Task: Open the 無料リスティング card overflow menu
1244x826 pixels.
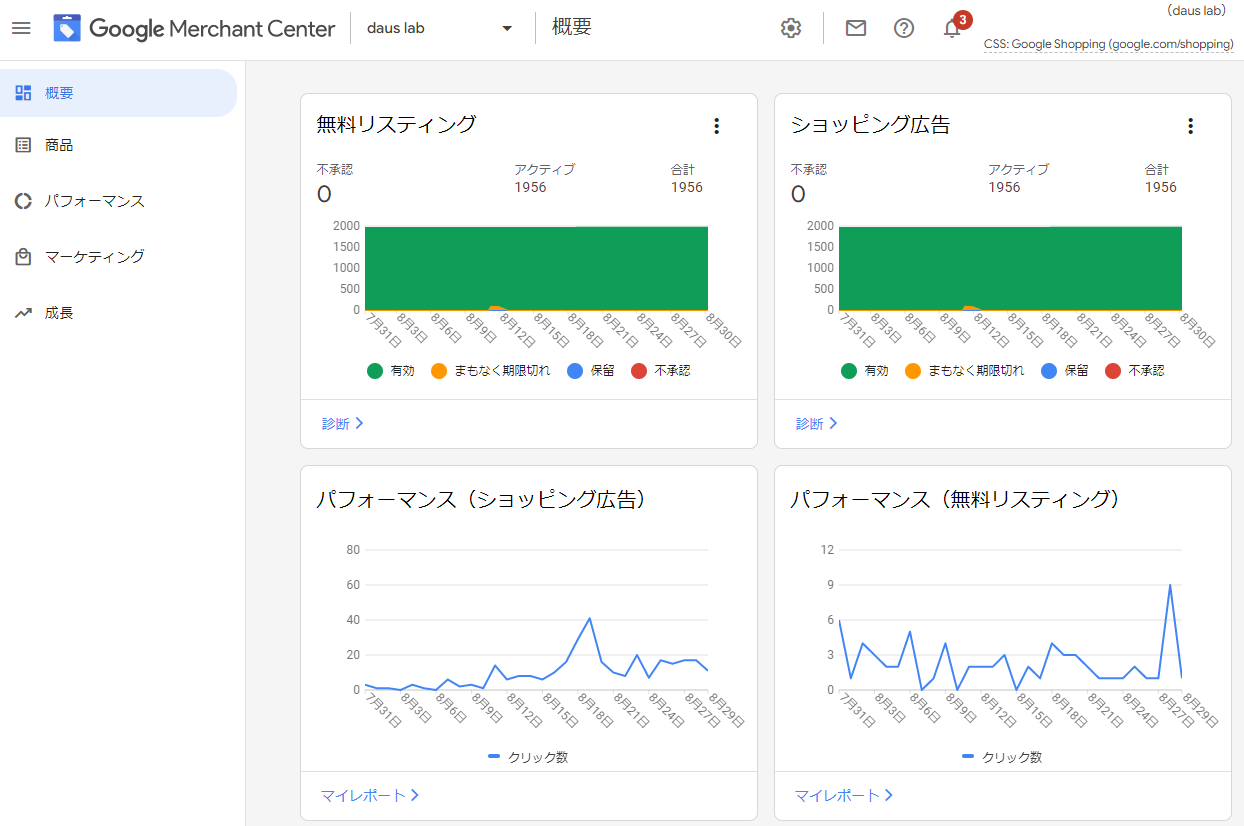Action: pyautogui.click(x=717, y=126)
